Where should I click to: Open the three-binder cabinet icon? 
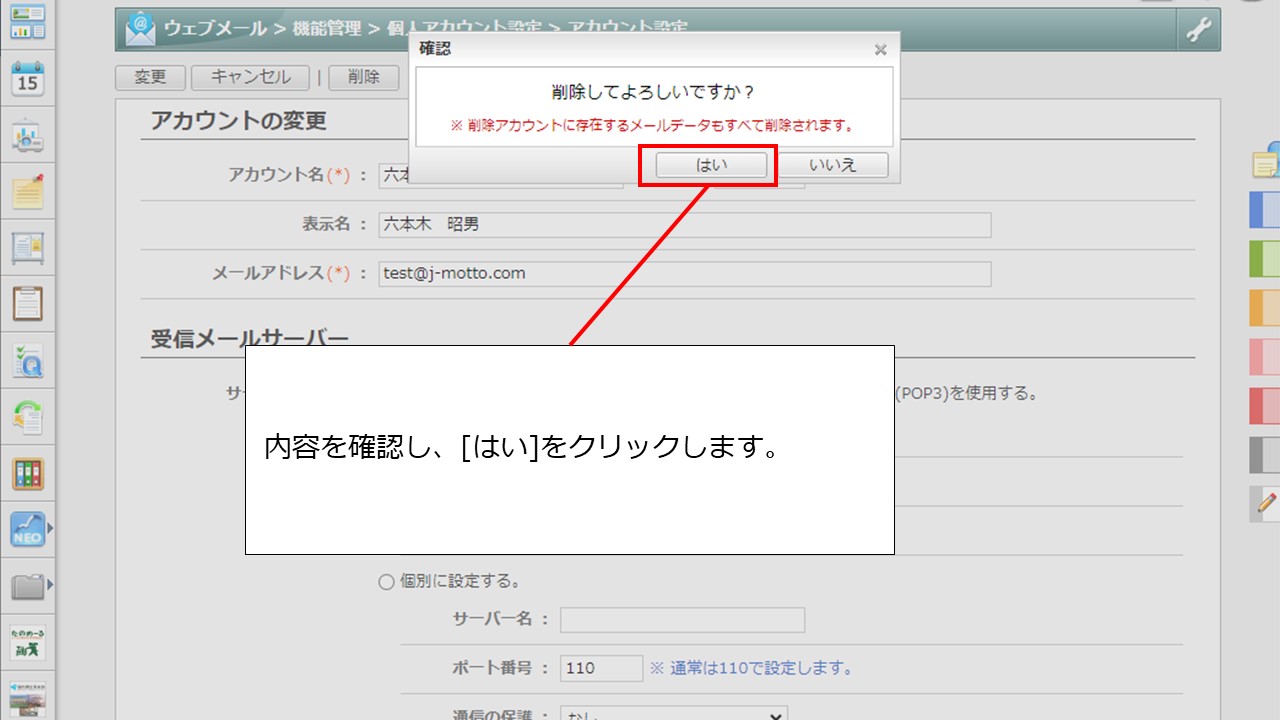28,474
